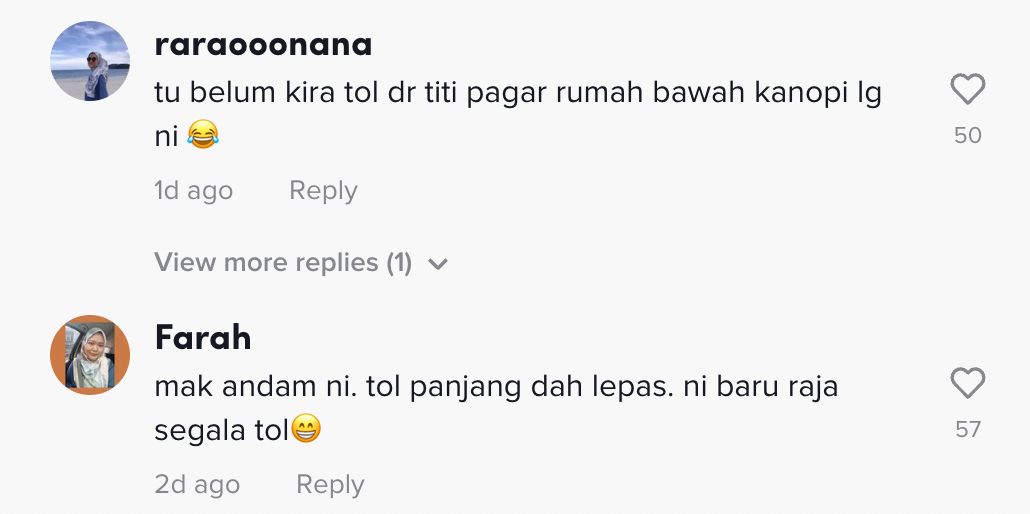Open the raraooonana username link
This screenshot has height=514, width=1030.
[x=263, y=44]
